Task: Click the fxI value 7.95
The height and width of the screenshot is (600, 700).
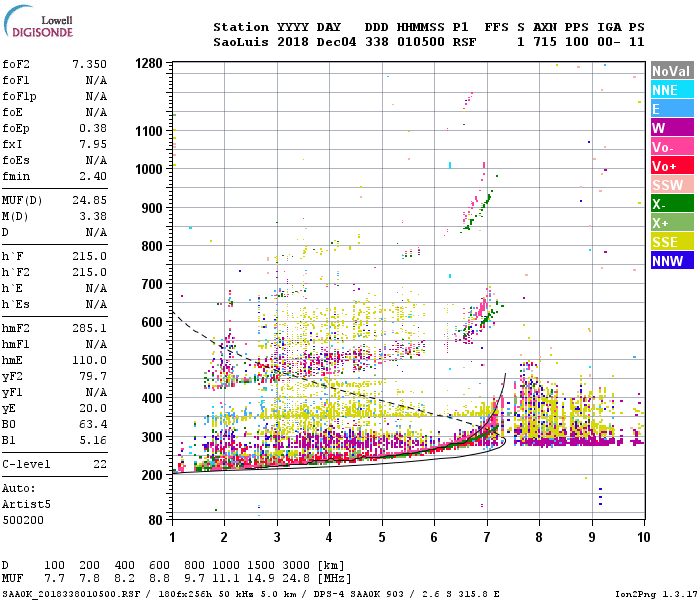Action: click(x=93, y=145)
